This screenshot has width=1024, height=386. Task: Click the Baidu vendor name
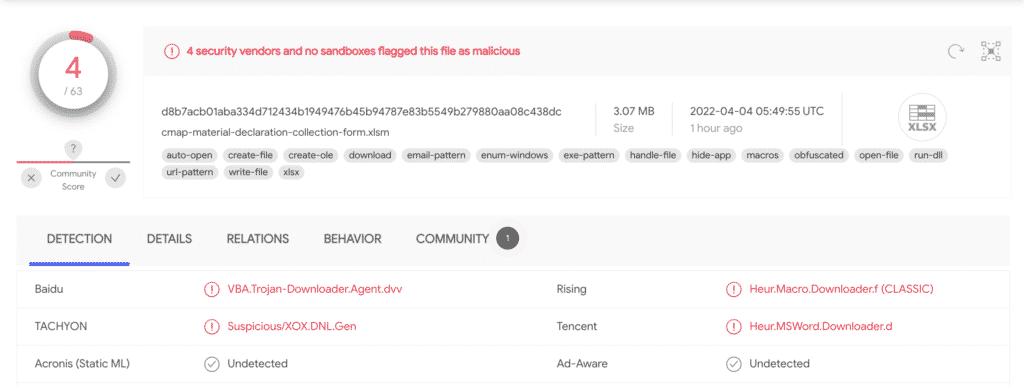tap(48, 289)
